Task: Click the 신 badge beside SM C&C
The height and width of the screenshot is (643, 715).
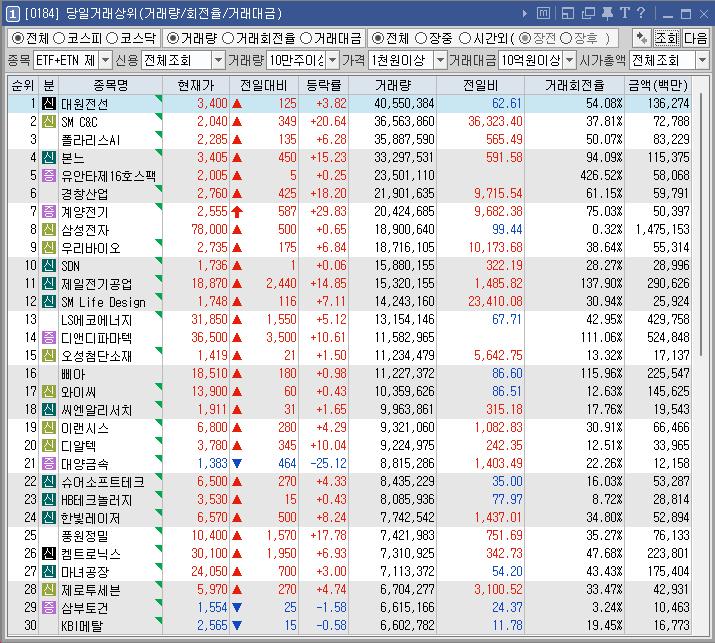Action: tap(48, 121)
